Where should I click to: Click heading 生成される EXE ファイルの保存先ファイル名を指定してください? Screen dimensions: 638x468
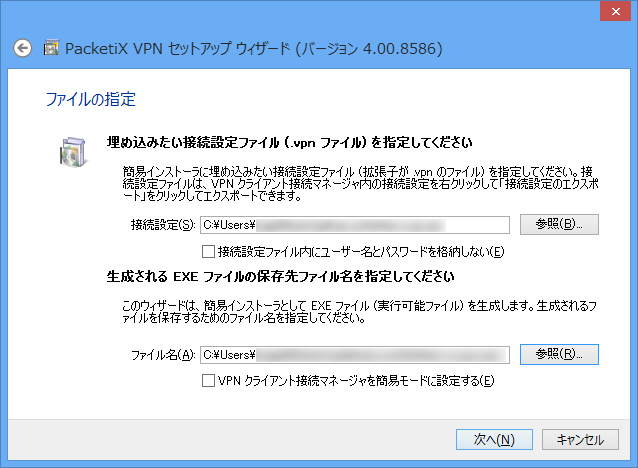(280, 277)
